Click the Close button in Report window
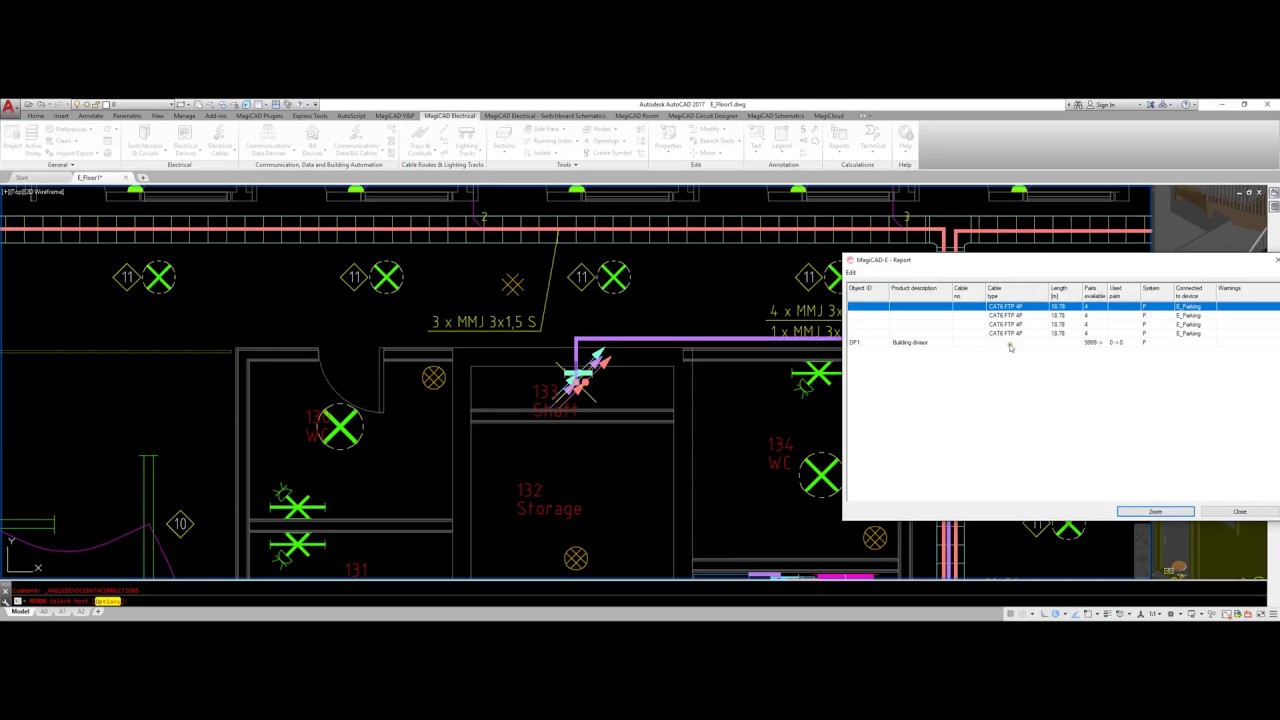The height and width of the screenshot is (720, 1280). pos(1240,512)
